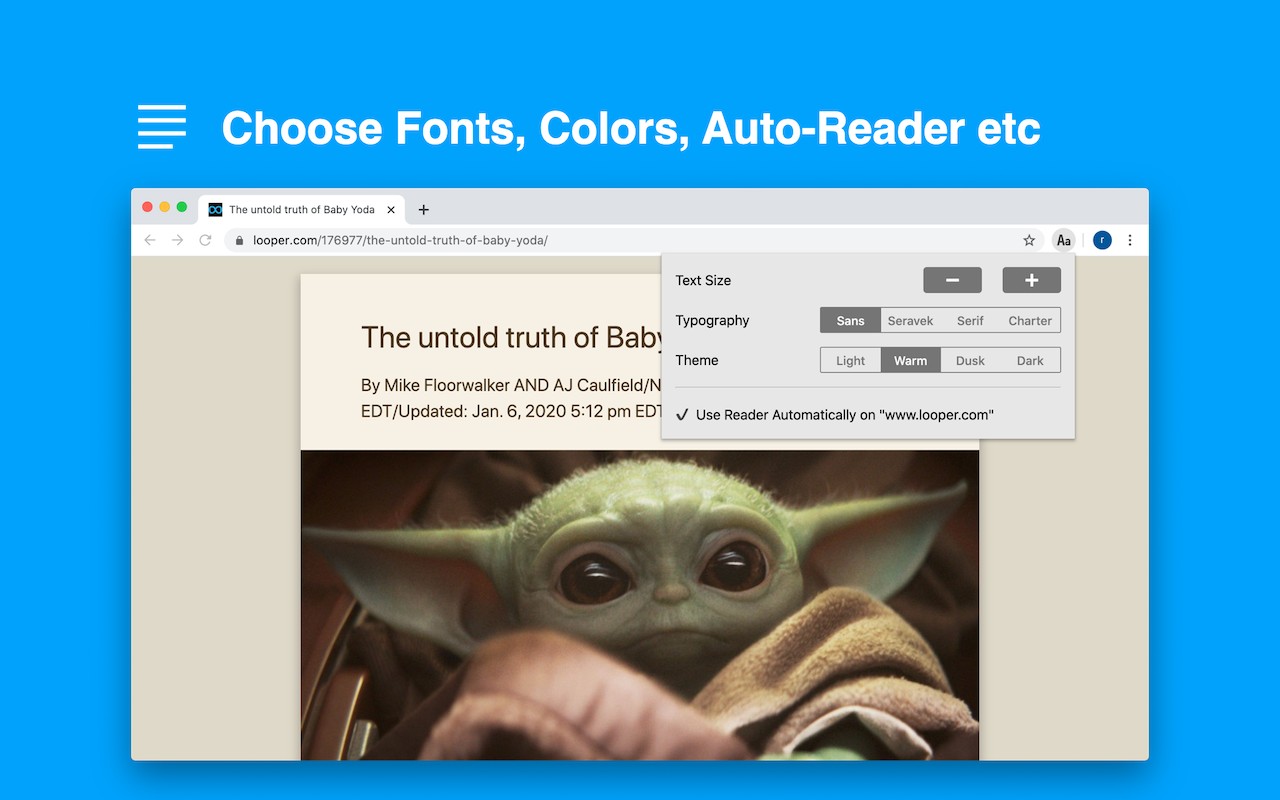1280x800 pixels.
Task: Minimize the browser window with yellow button
Action: point(165,207)
